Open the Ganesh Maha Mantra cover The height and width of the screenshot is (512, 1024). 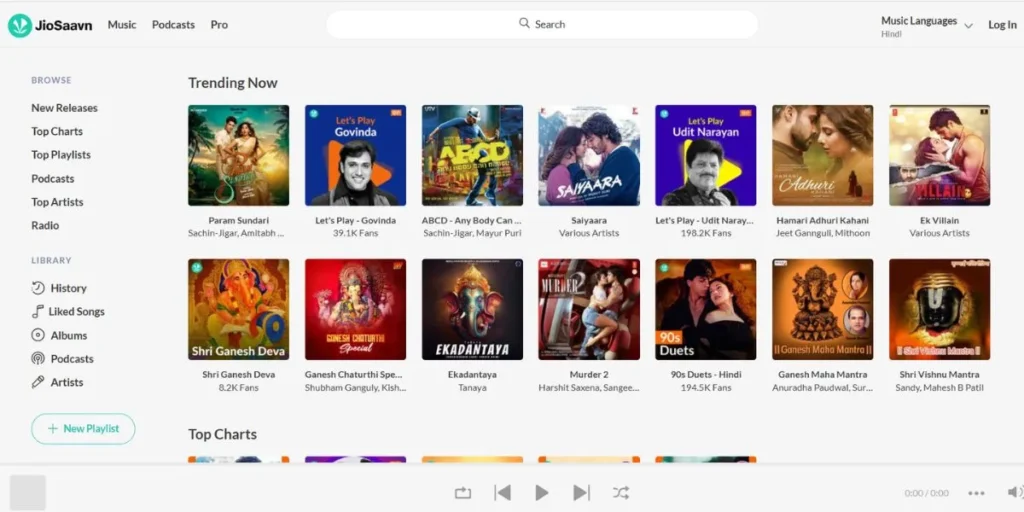823,310
